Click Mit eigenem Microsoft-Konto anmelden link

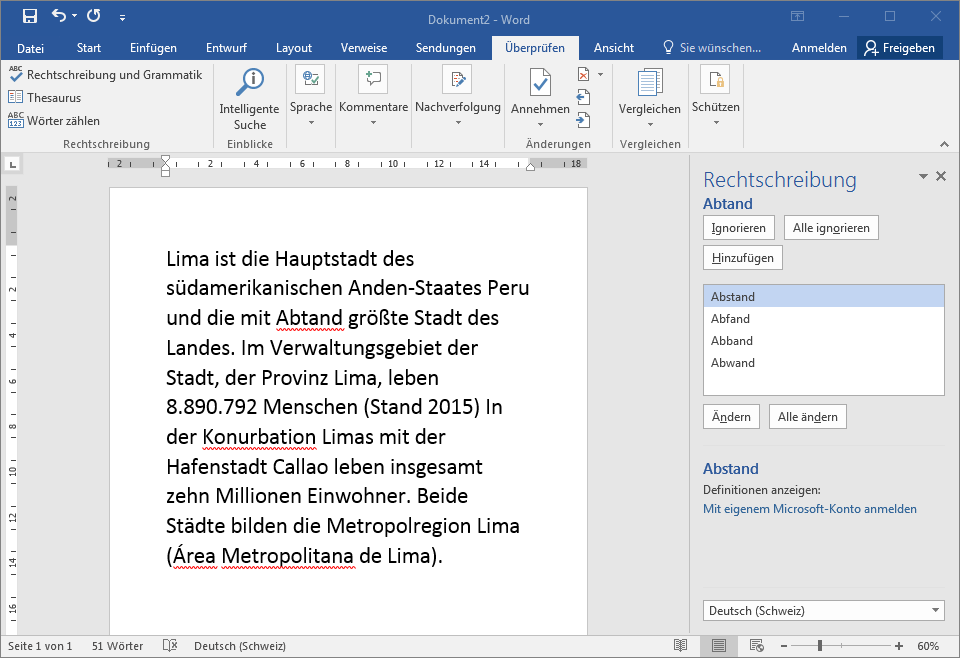click(x=809, y=509)
